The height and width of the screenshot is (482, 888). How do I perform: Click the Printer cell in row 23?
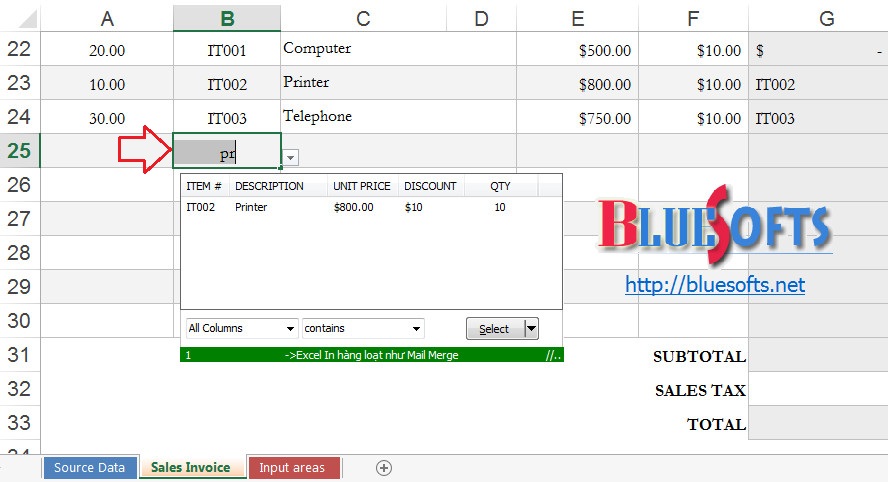pos(399,83)
